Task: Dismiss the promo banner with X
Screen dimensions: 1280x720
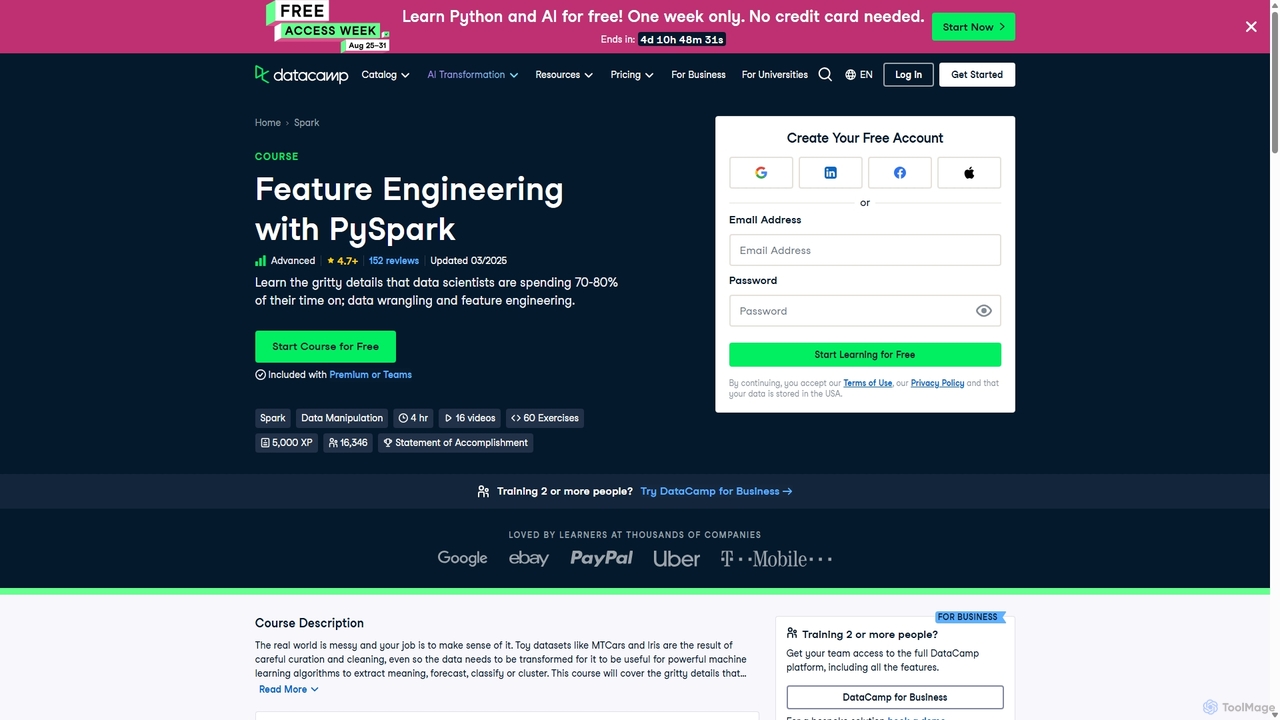Action: coord(1251,27)
